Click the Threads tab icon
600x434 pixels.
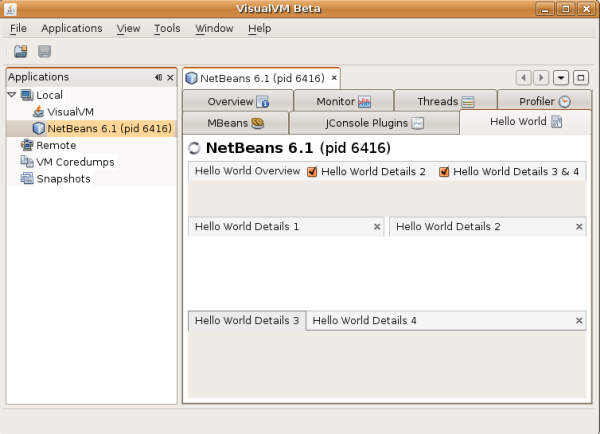[468, 102]
